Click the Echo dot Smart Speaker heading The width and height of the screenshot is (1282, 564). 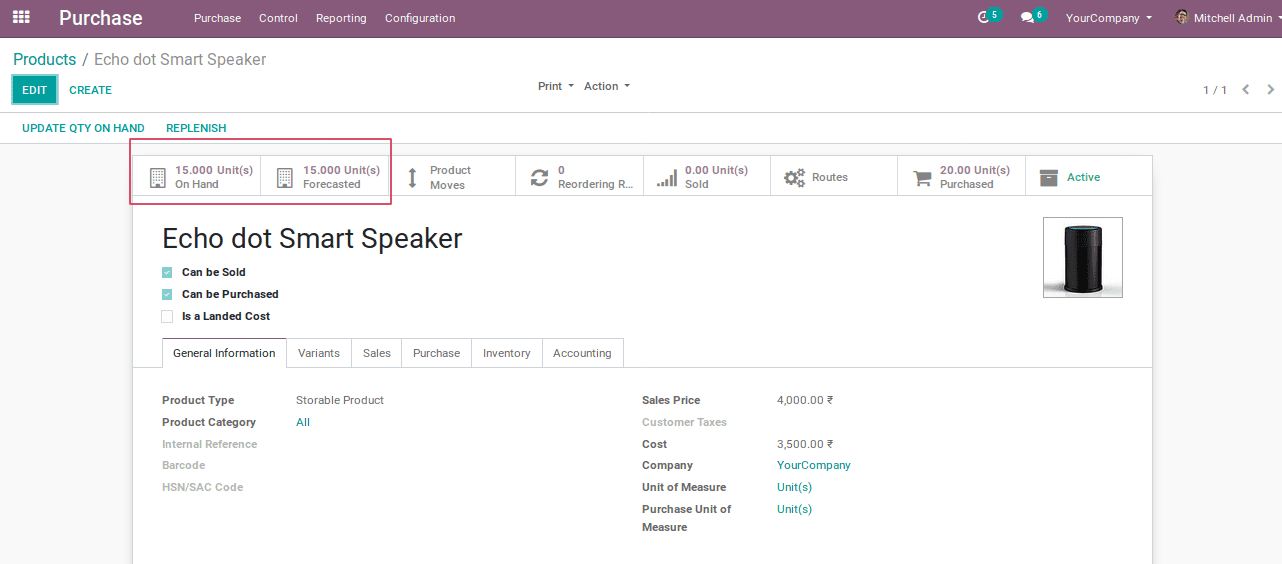pyautogui.click(x=312, y=239)
